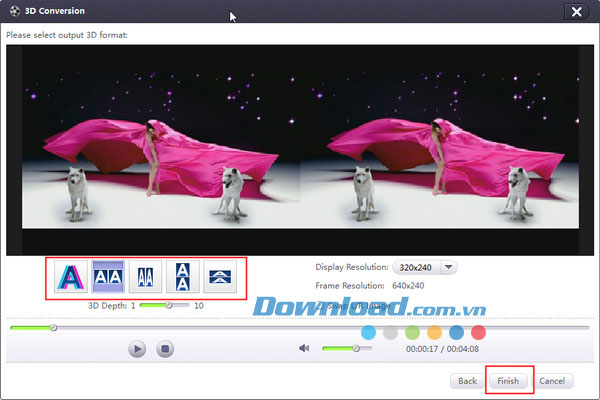
Task: Click the Finish button
Action: pyautogui.click(x=508, y=381)
